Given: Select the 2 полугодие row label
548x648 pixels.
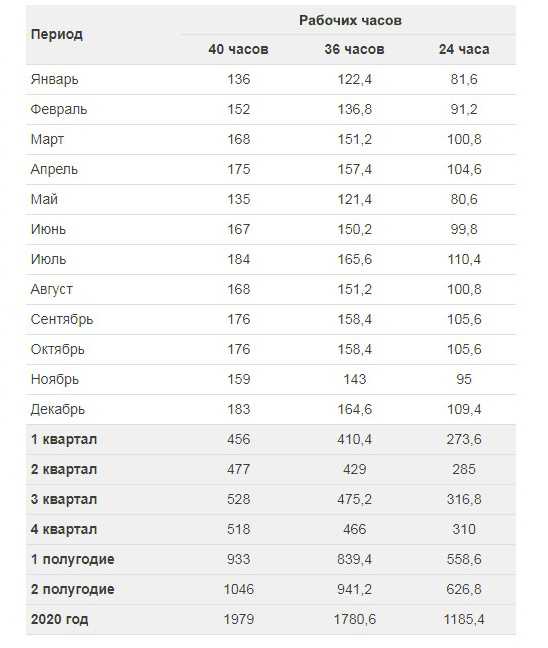Looking at the screenshot, I should (72, 589).
